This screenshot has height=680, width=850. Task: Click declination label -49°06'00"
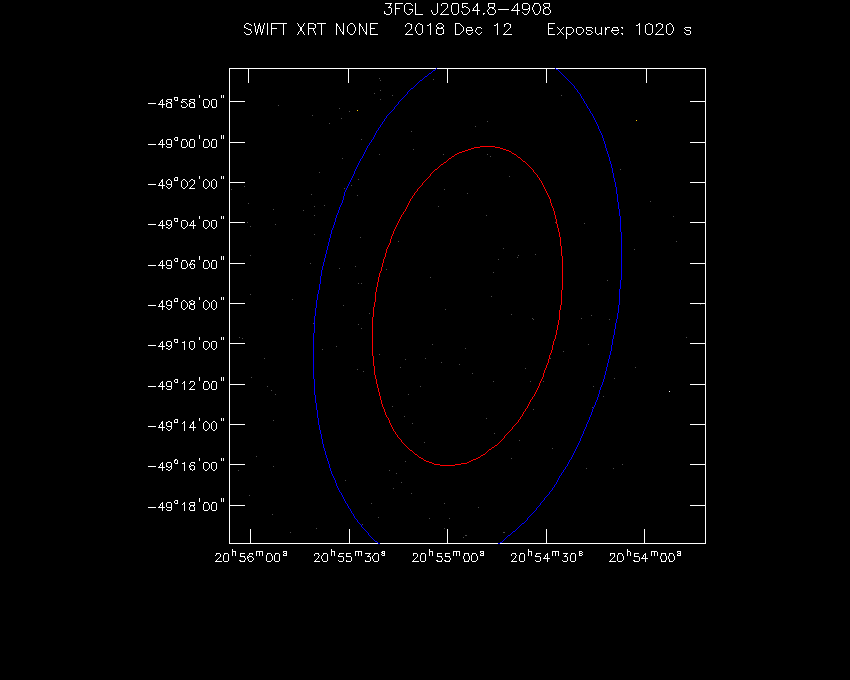coord(186,264)
